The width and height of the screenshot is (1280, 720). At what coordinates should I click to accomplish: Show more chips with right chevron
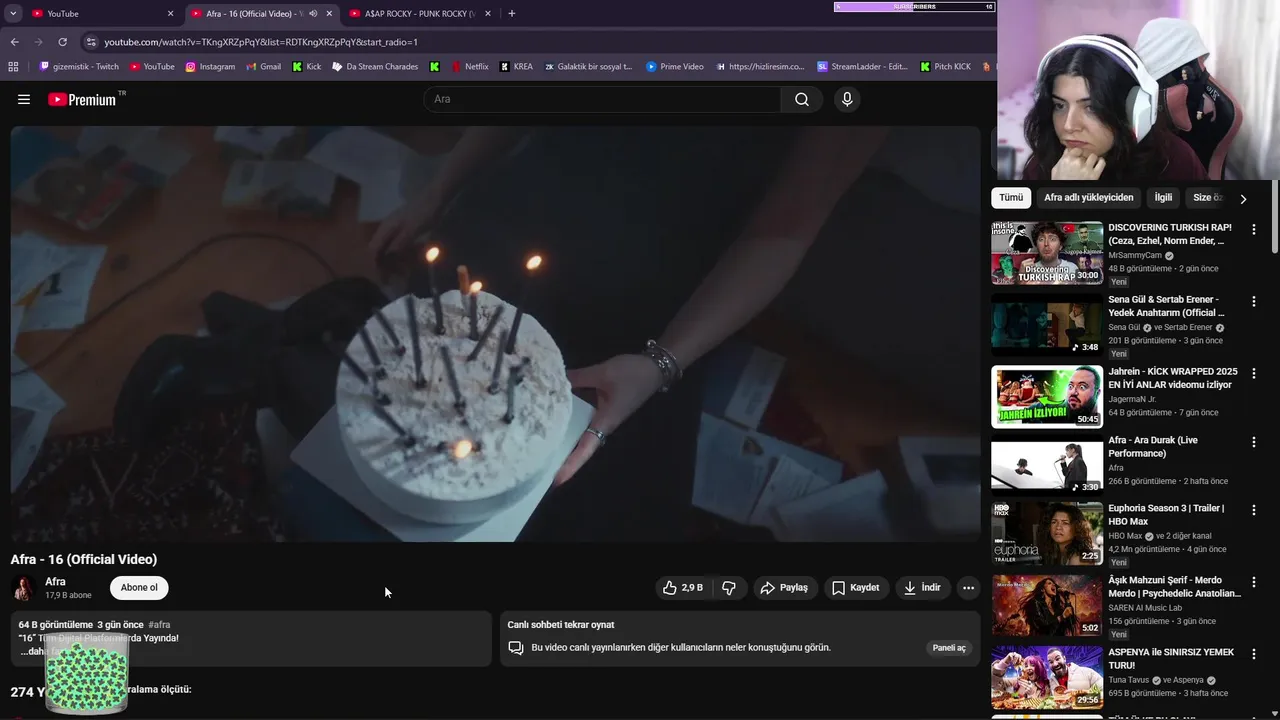(1243, 199)
